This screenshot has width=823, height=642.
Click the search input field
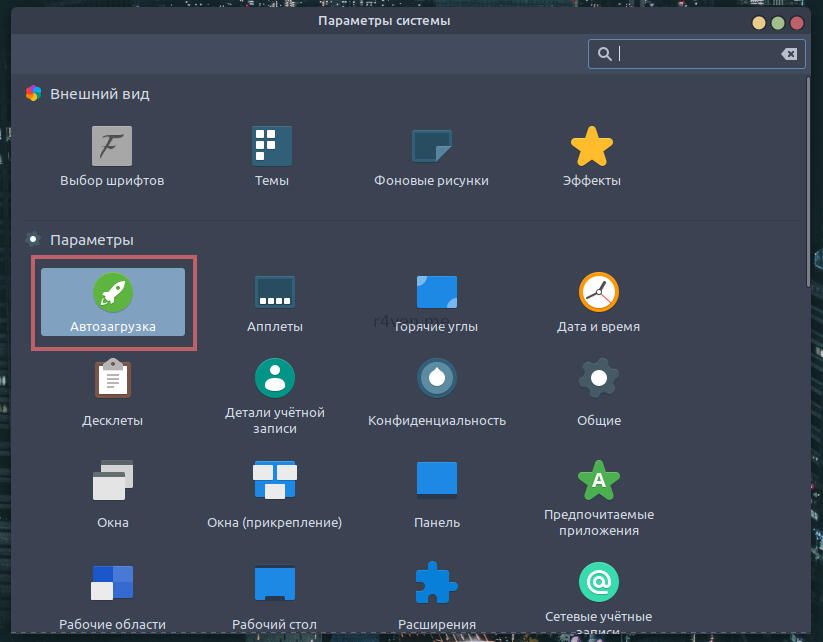coord(695,54)
